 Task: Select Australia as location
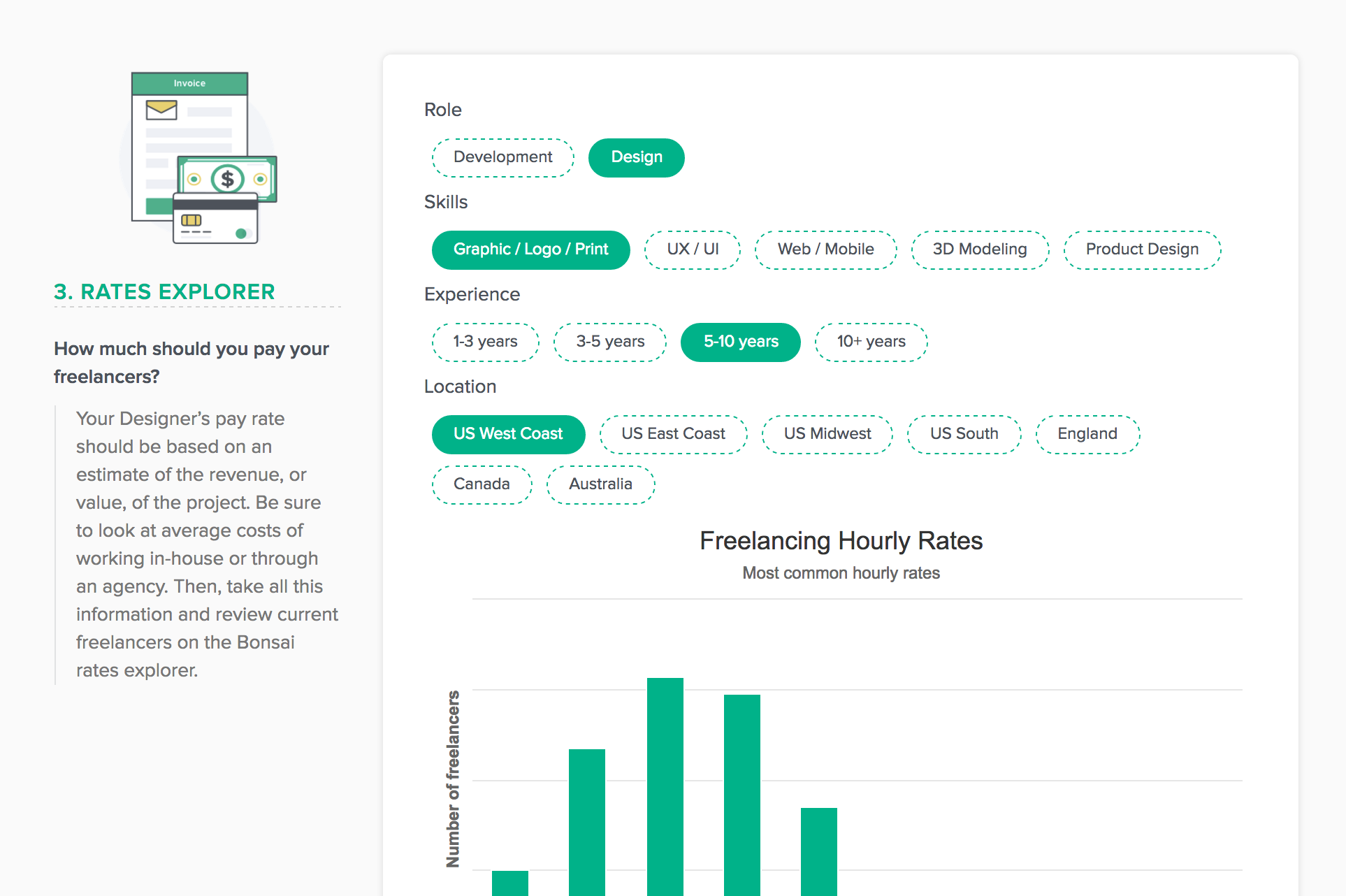click(600, 484)
